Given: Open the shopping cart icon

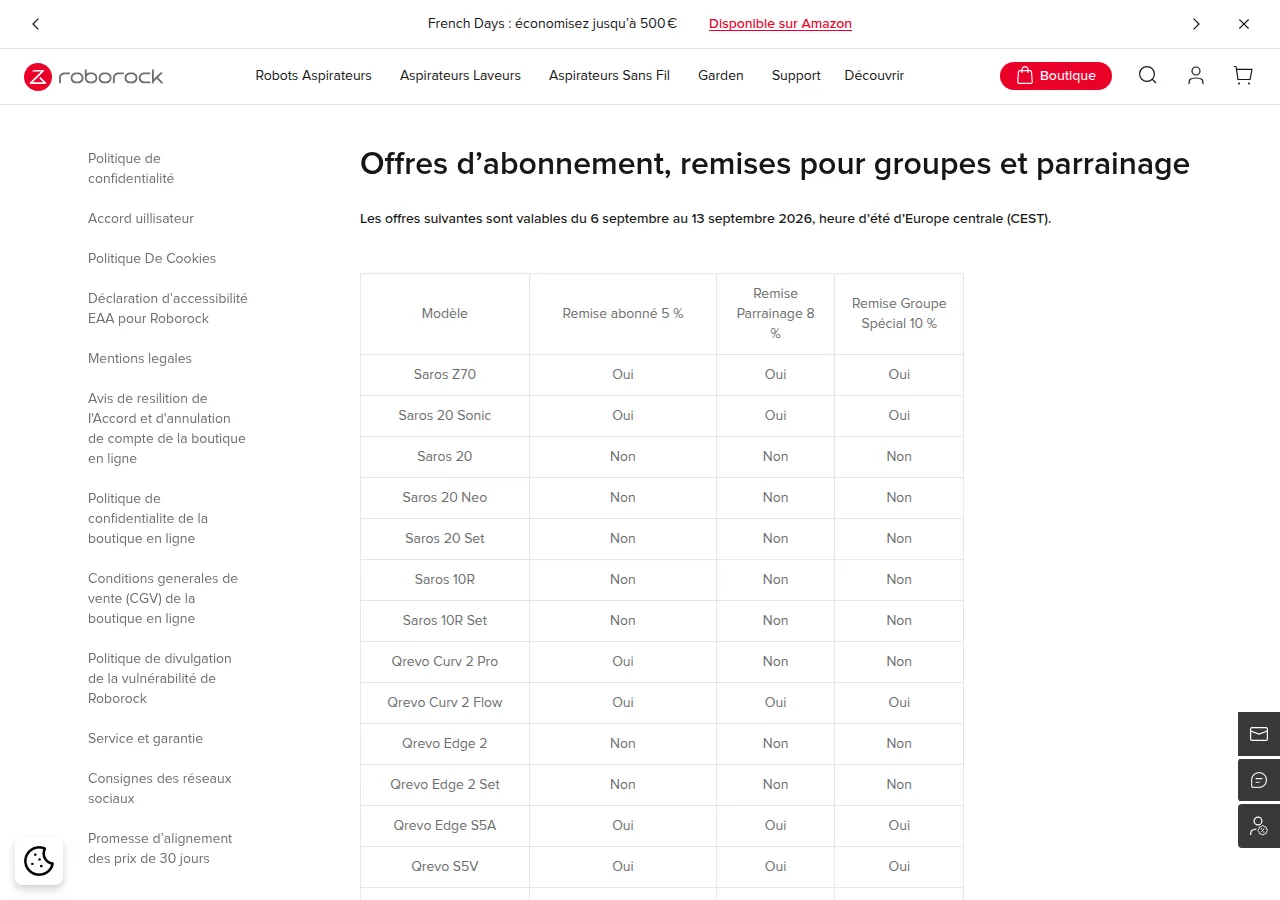Looking at the screenshot, I should tap(1243, 75).
